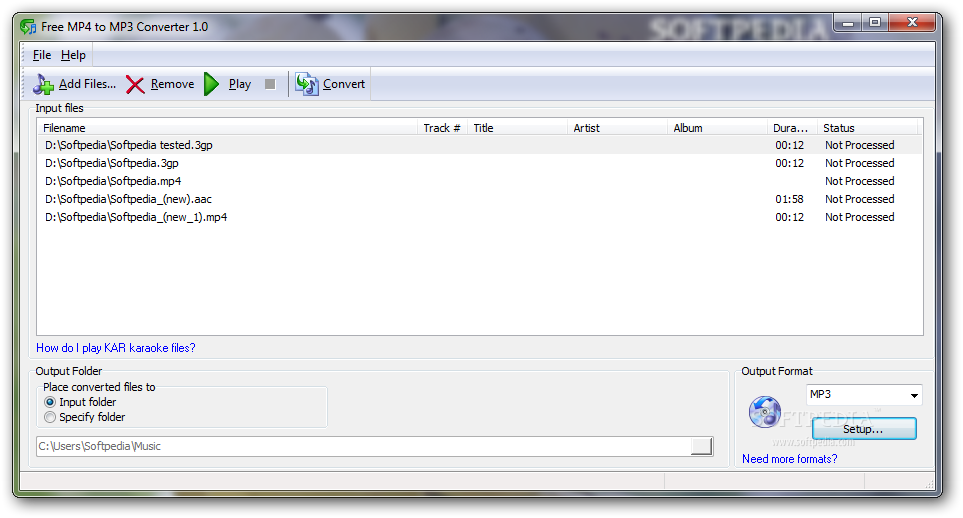Sort by the Dura... column header
The image size is (963, 518).
pos(792,128)
